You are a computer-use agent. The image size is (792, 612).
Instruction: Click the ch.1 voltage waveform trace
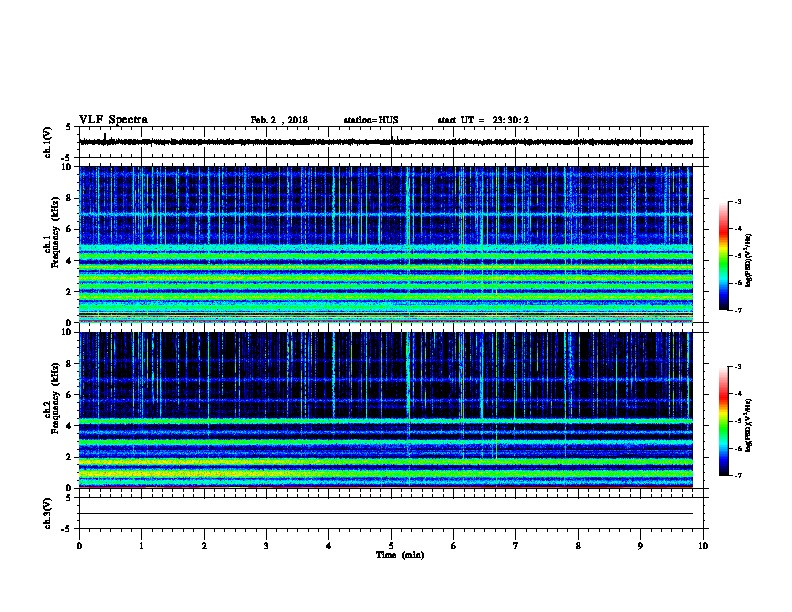click(386, 142)
